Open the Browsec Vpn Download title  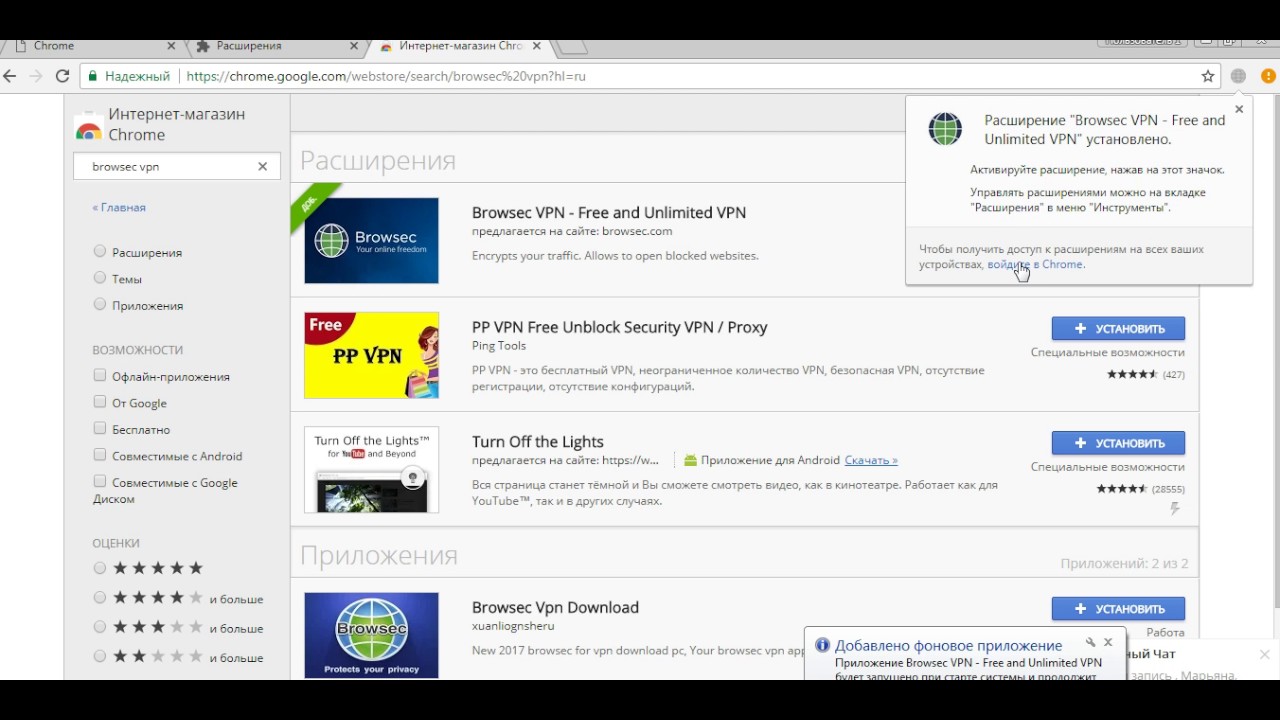point(555,607)
